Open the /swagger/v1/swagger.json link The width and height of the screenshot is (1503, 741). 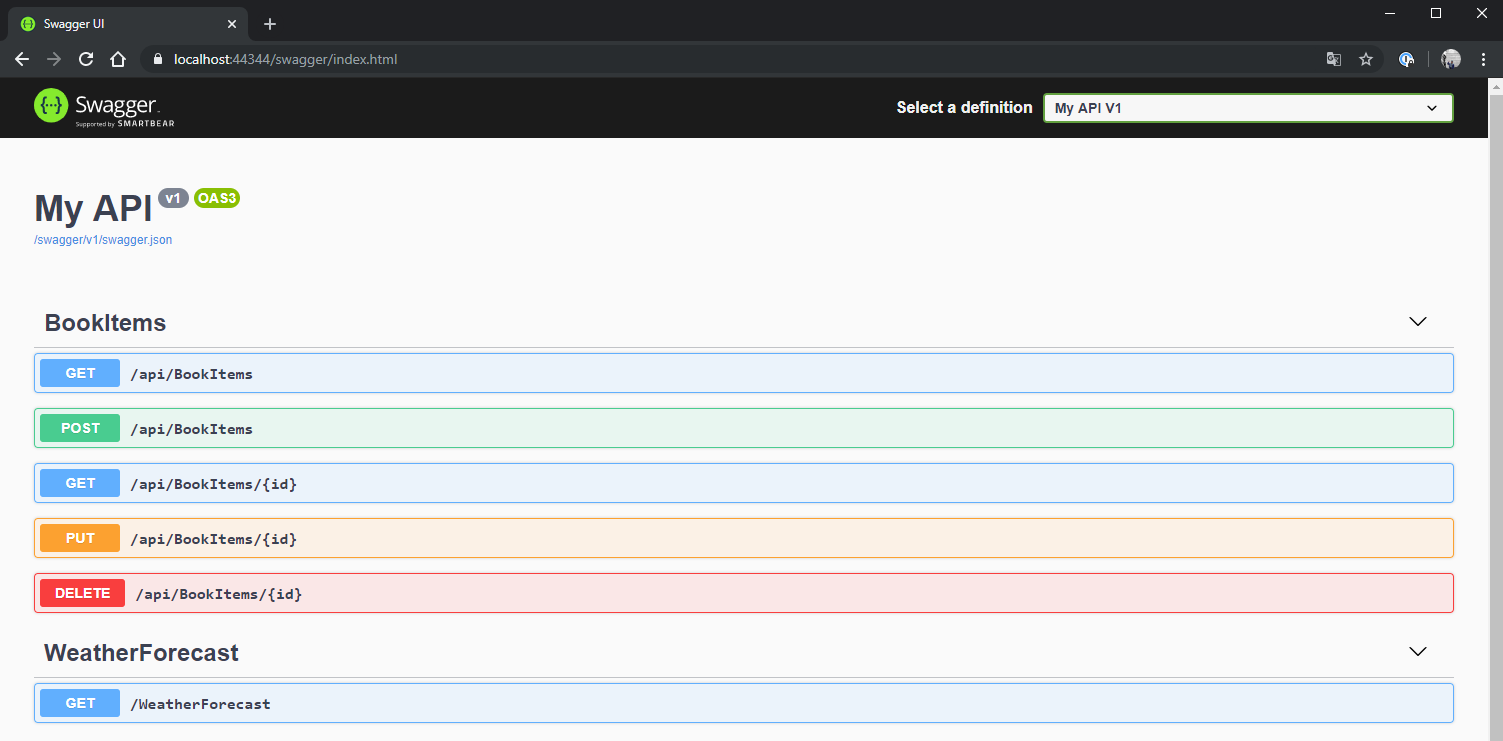[103, 239]
